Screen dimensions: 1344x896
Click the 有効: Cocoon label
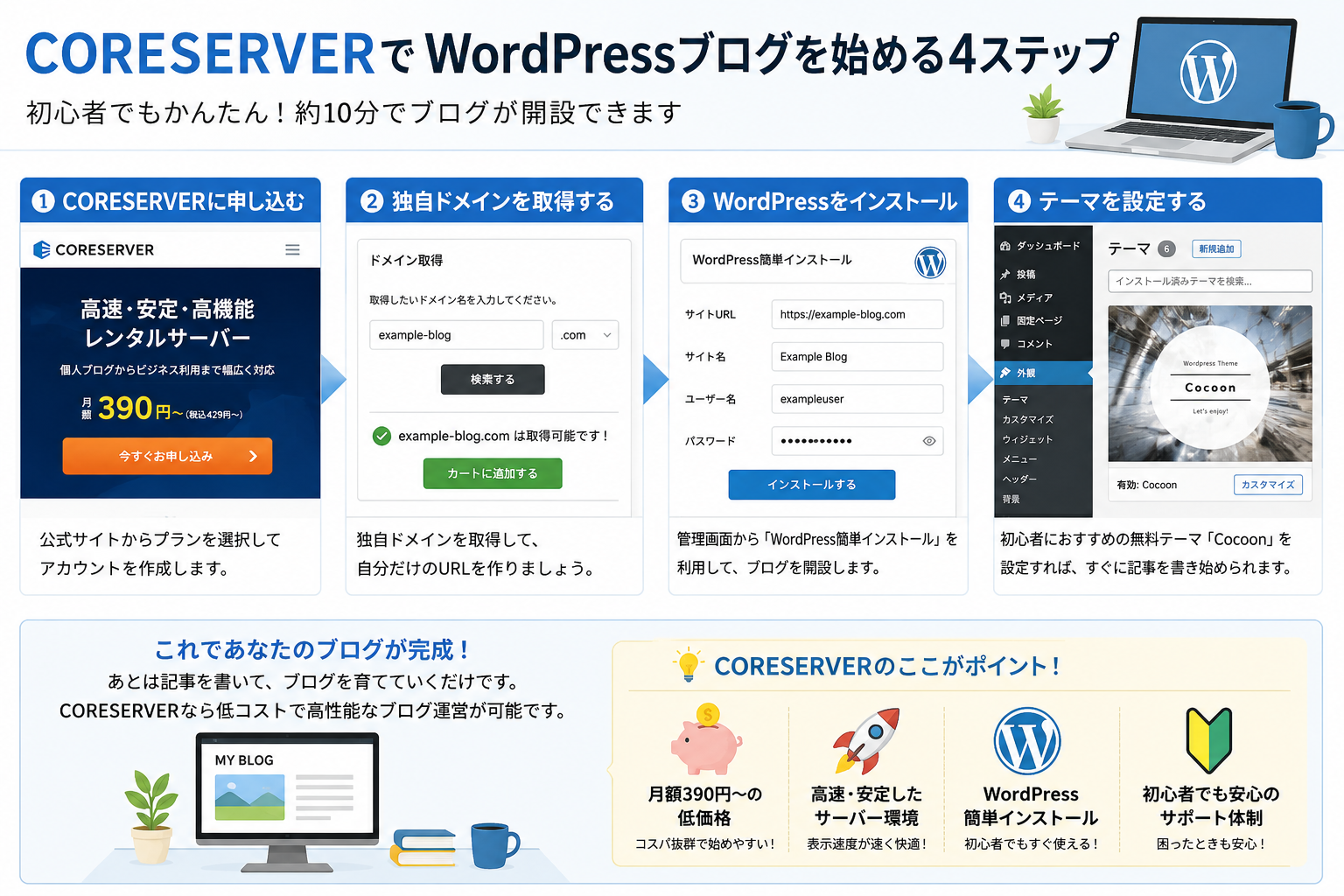tap(1146, 485)
